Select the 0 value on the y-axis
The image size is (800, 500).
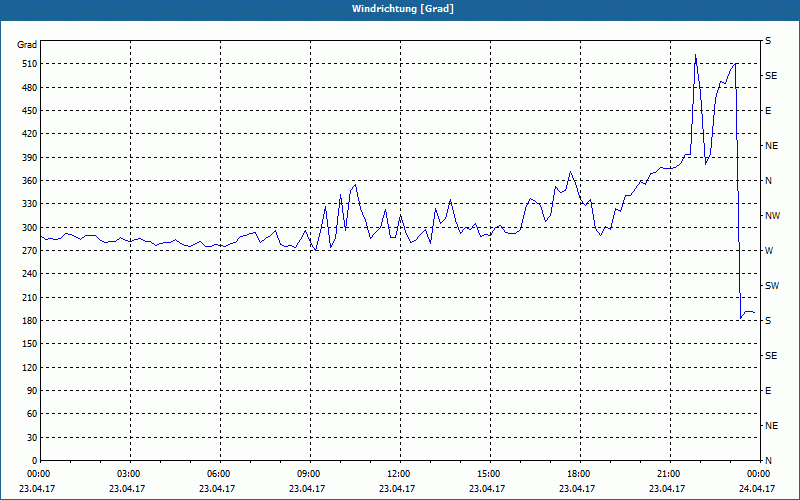[34, 461]
